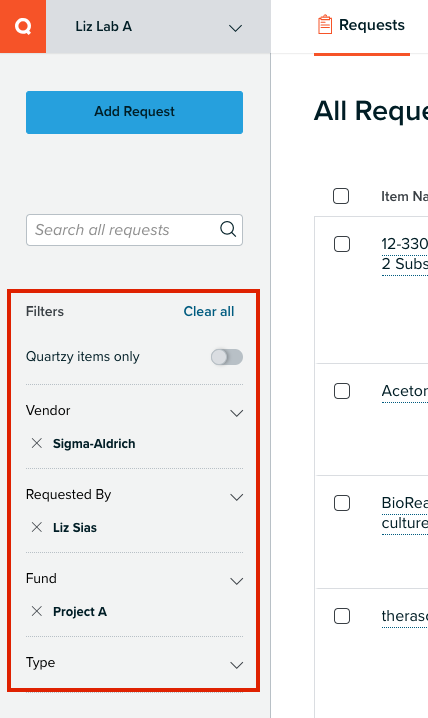Image resolution: width=428 pixels, height=718 pixels.
Task: Tick the Aceton item checkbox
Action: [342, 391]
